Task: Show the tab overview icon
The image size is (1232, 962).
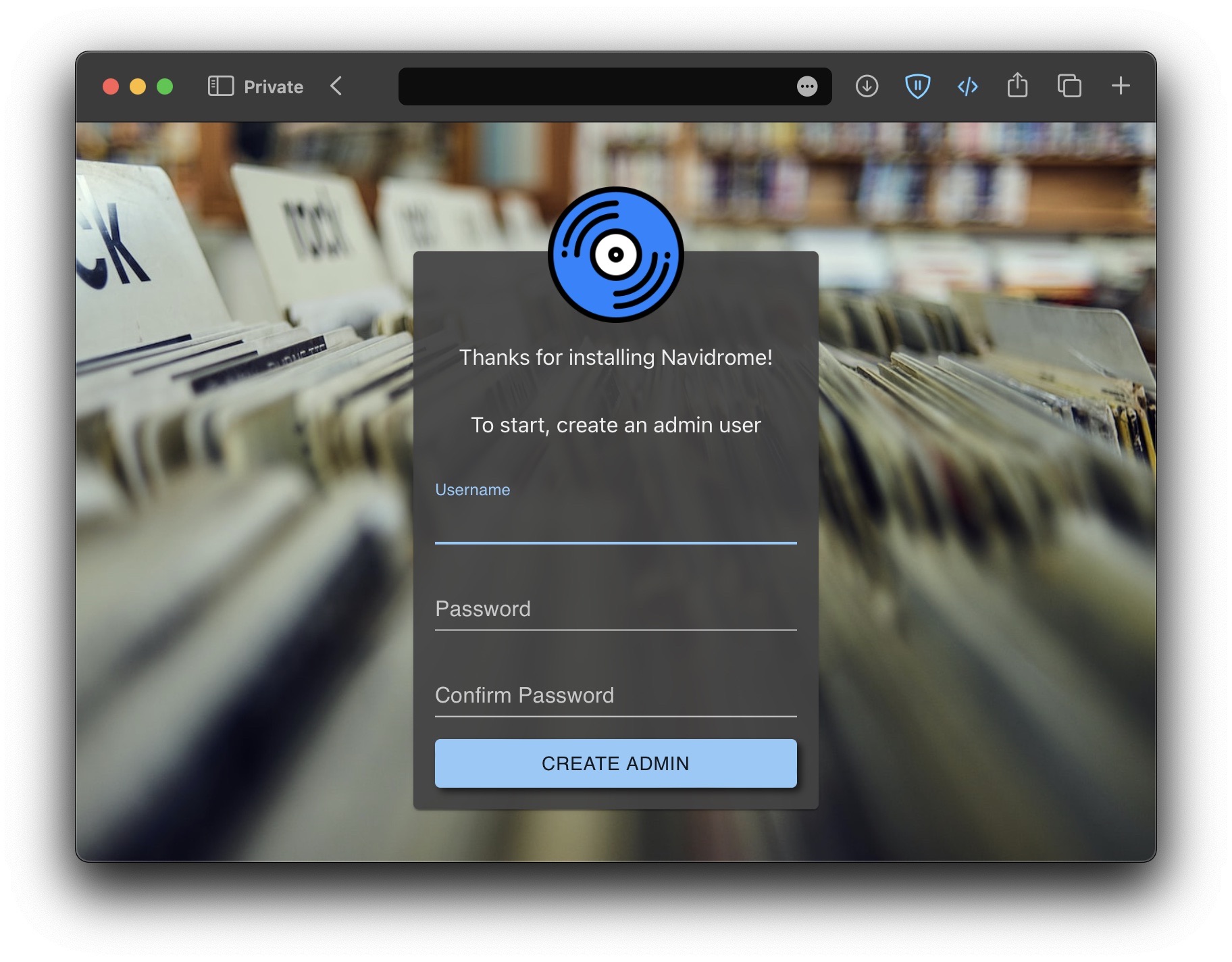Action: (1069, 86)
